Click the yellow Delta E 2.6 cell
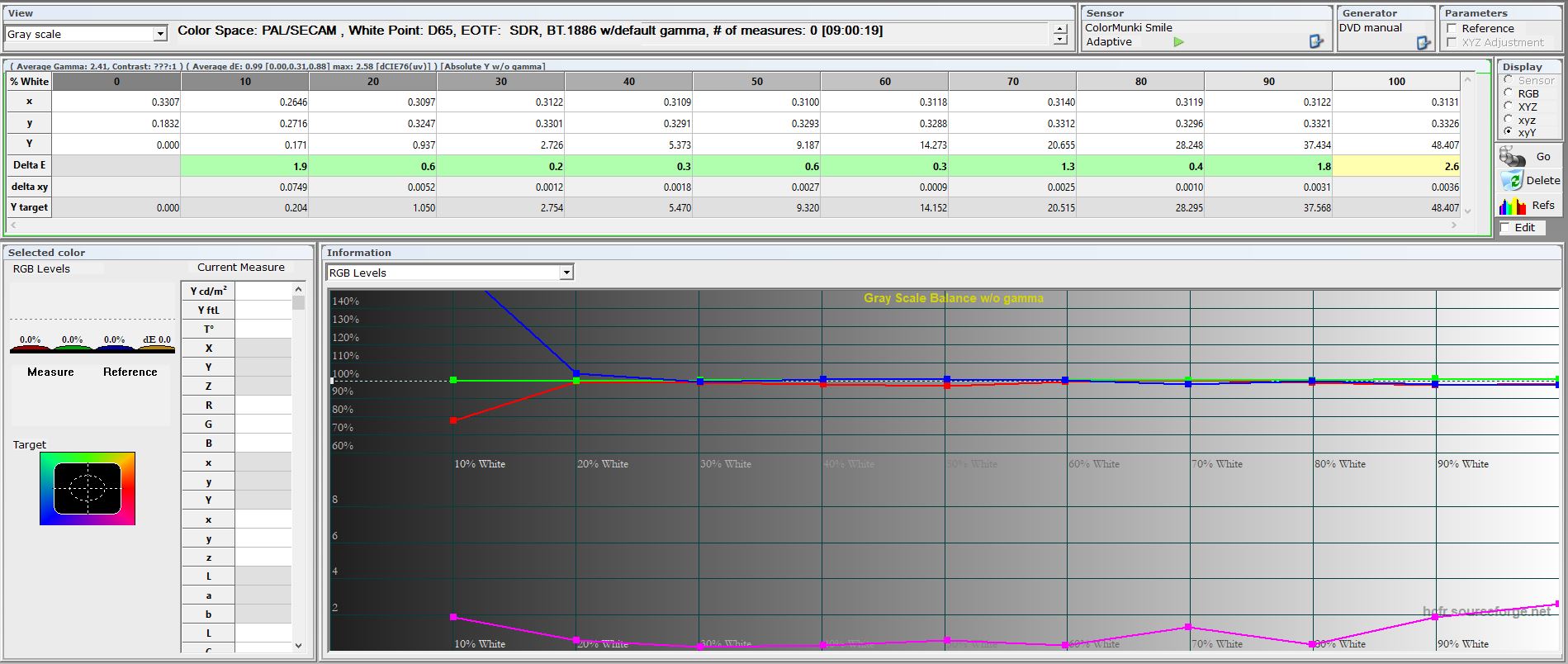 pyautogui.click(x=1395, y=166)
